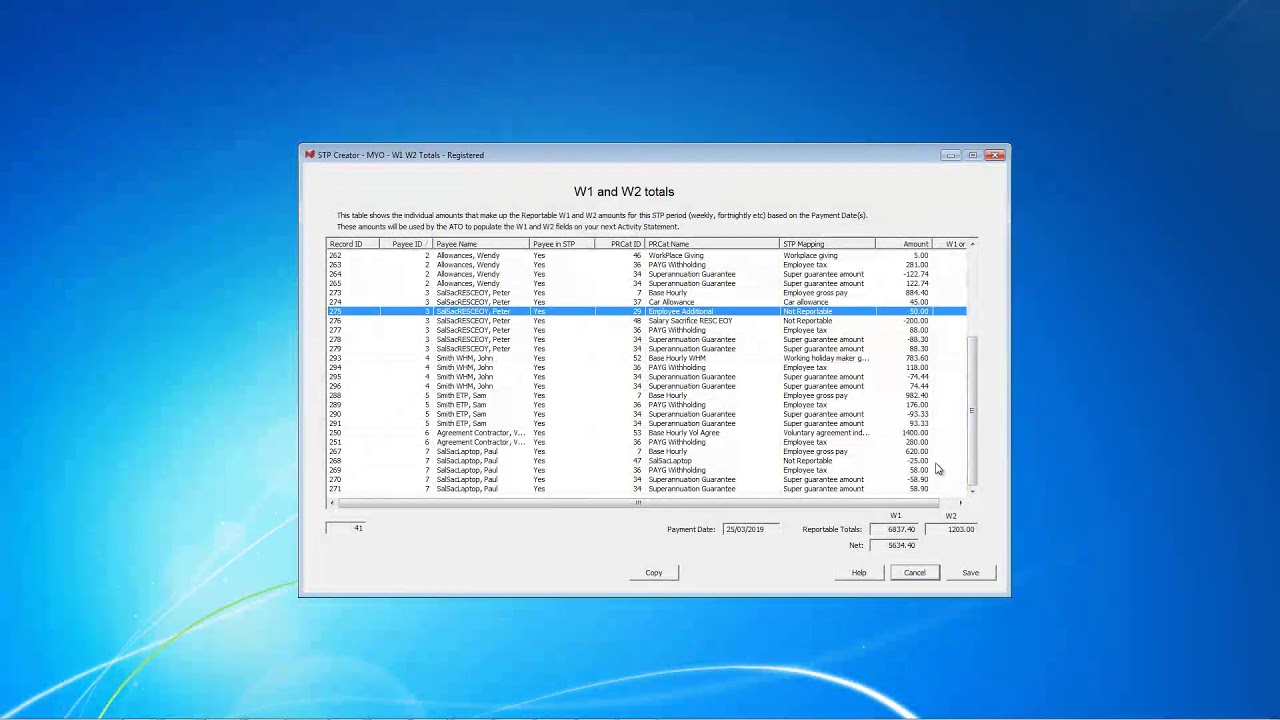Click the W1 or column header
The image size is (1280, 720).
(949, 244)
